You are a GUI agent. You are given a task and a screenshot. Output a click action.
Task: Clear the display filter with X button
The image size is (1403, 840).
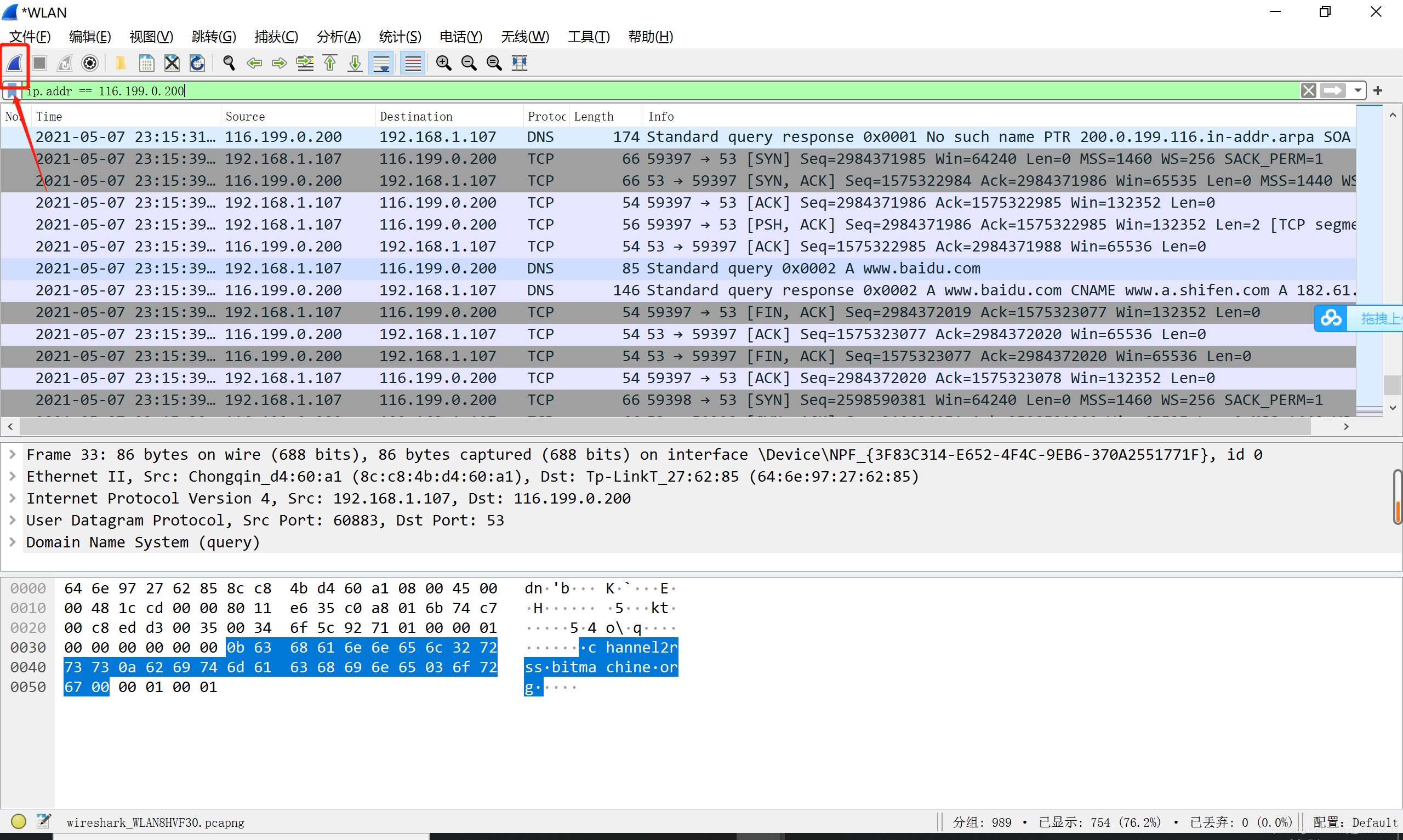pyautogui.click(x=1308, y=90)
